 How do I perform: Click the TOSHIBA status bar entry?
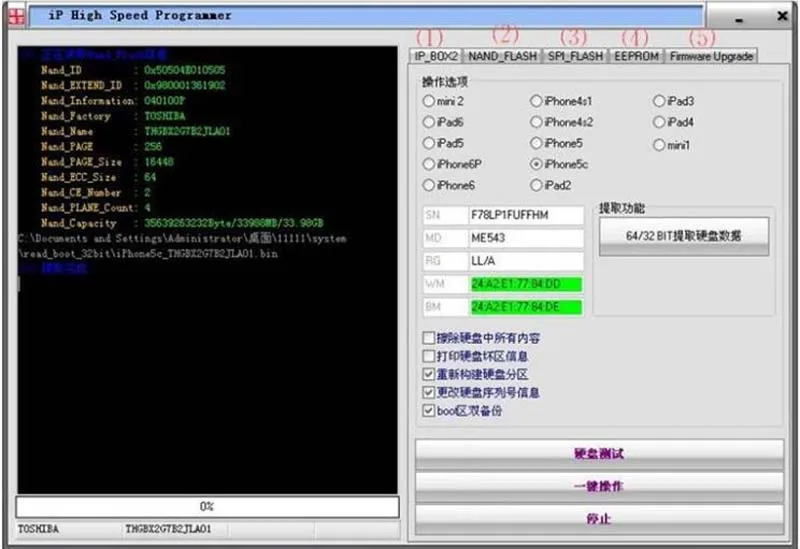[x=38, y=529]
